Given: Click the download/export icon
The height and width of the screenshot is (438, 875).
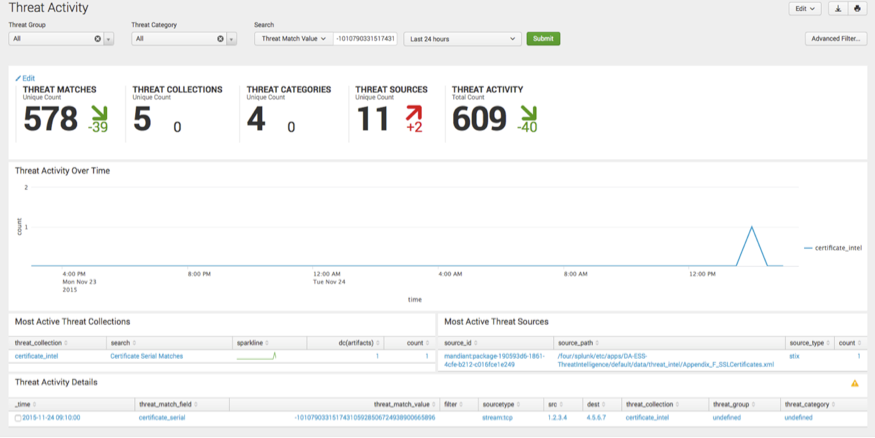Looking at the screenshot, I should click(x=838, y=9).
